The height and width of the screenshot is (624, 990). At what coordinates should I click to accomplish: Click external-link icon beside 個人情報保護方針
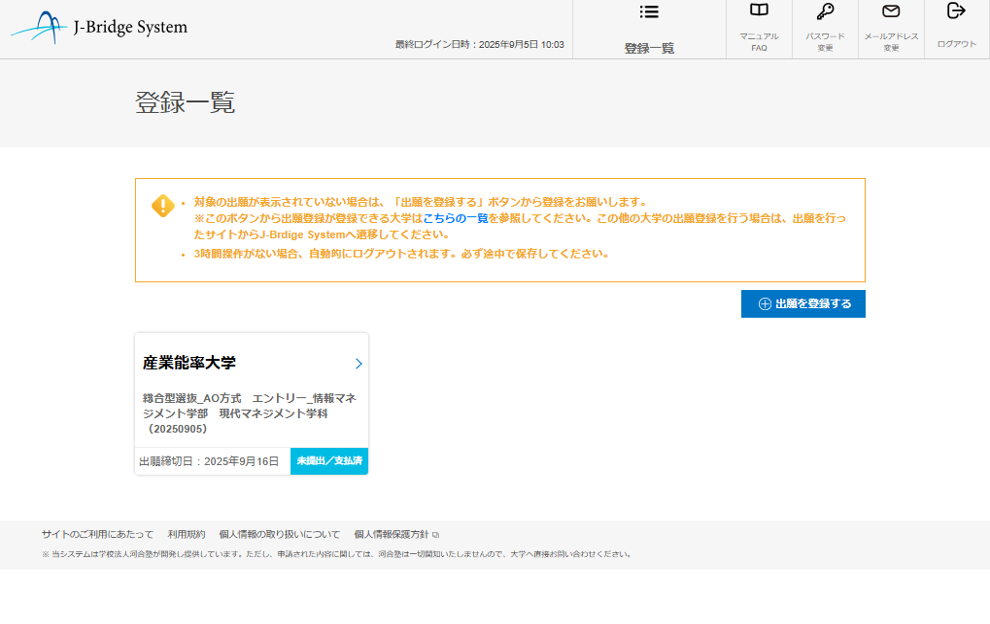point(436,535)
